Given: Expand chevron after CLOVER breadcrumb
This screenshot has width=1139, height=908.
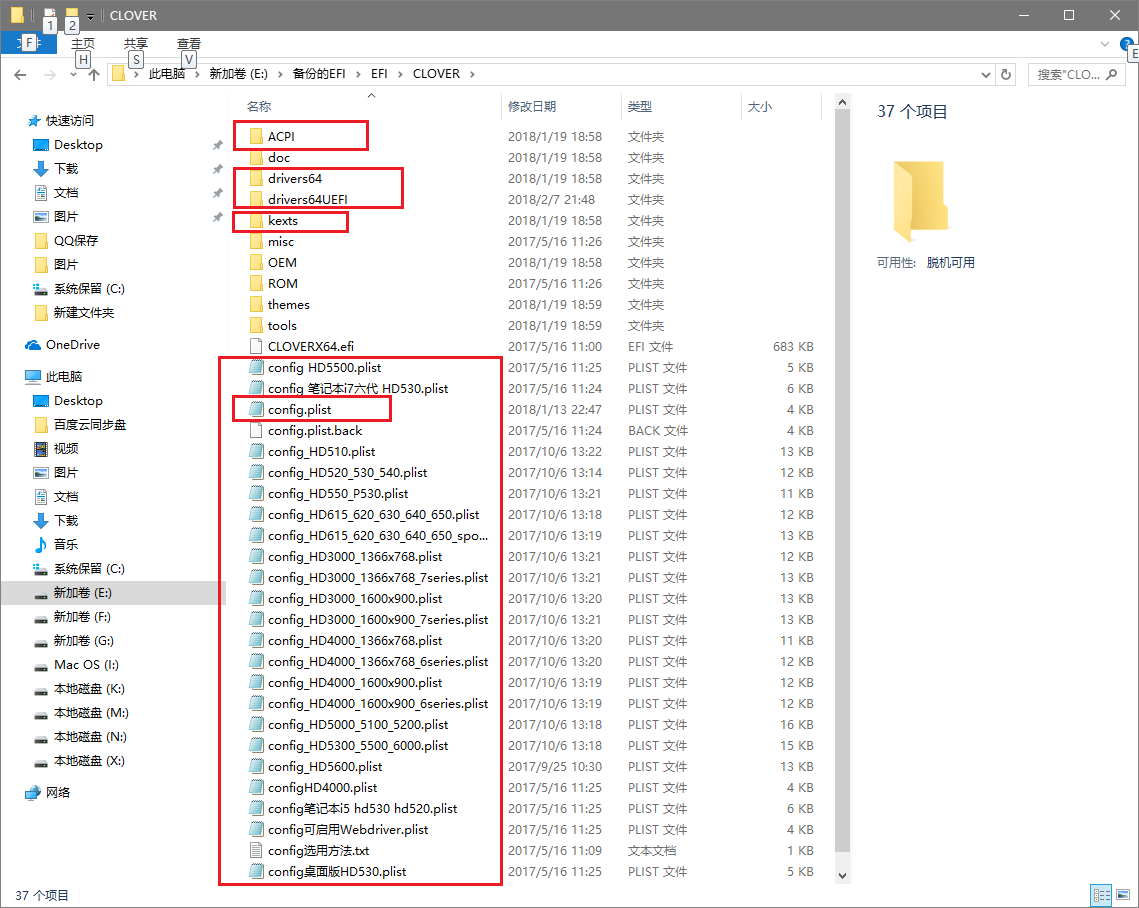Looking at the screenshot, I should click(472, 74).
